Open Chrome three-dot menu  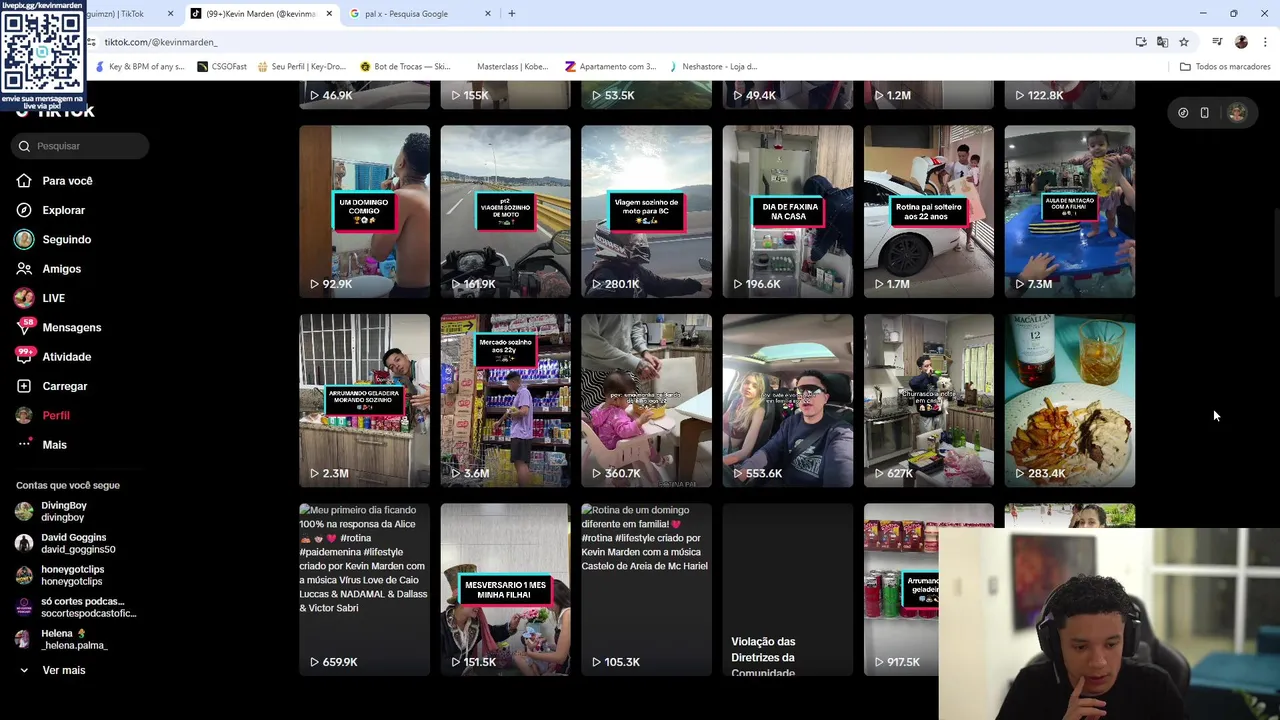[x=1265, y=42]
